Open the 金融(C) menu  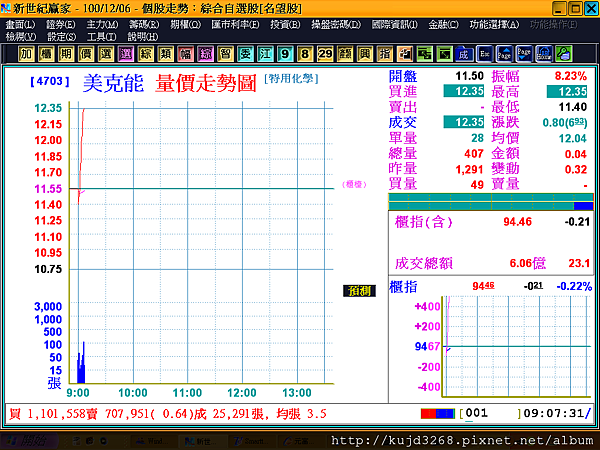(443, 24)
